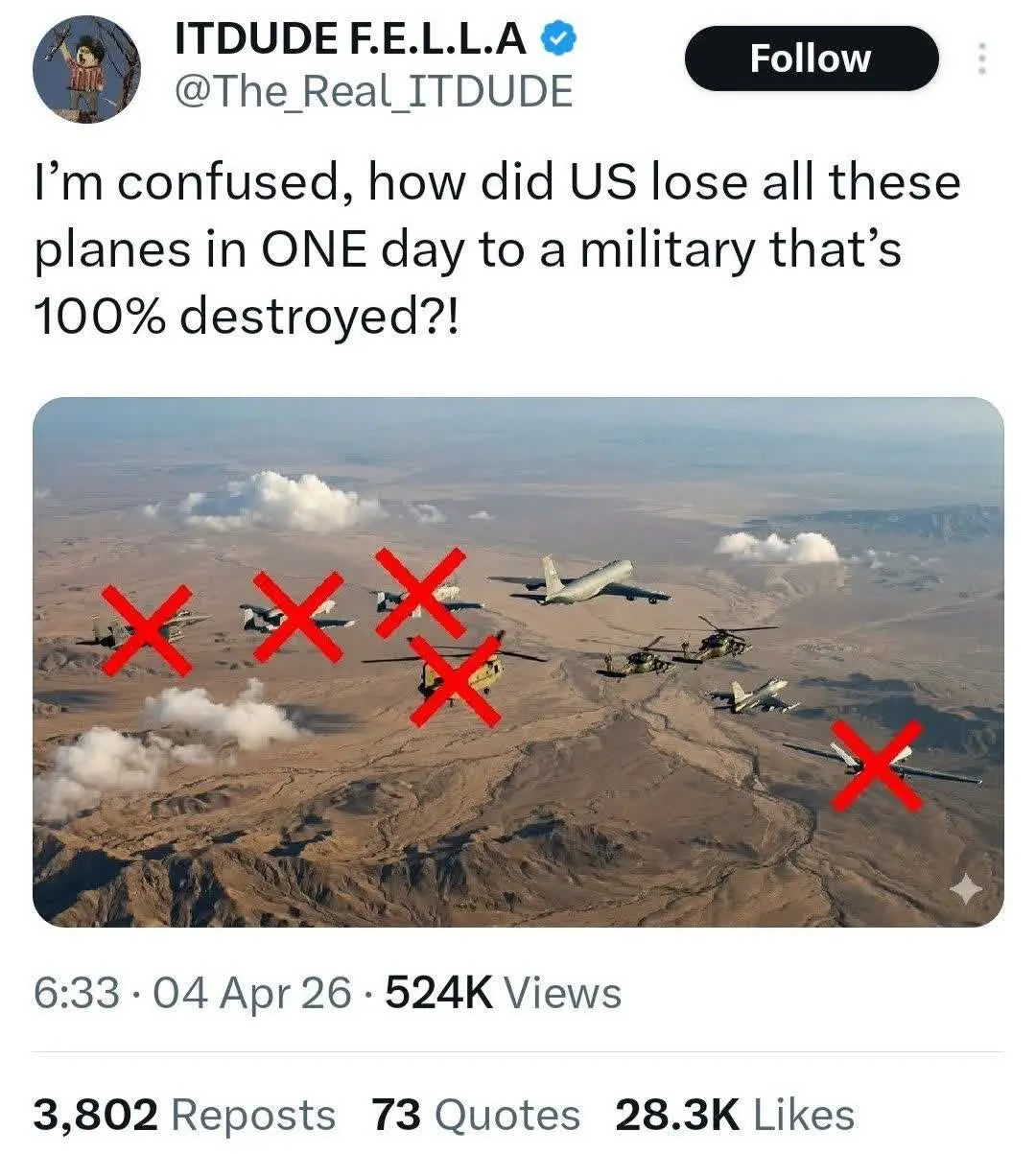Viewport: 1036px width, 1154px height.
Task: Click red X over the lower-right drone
Action: pos(876,765)
